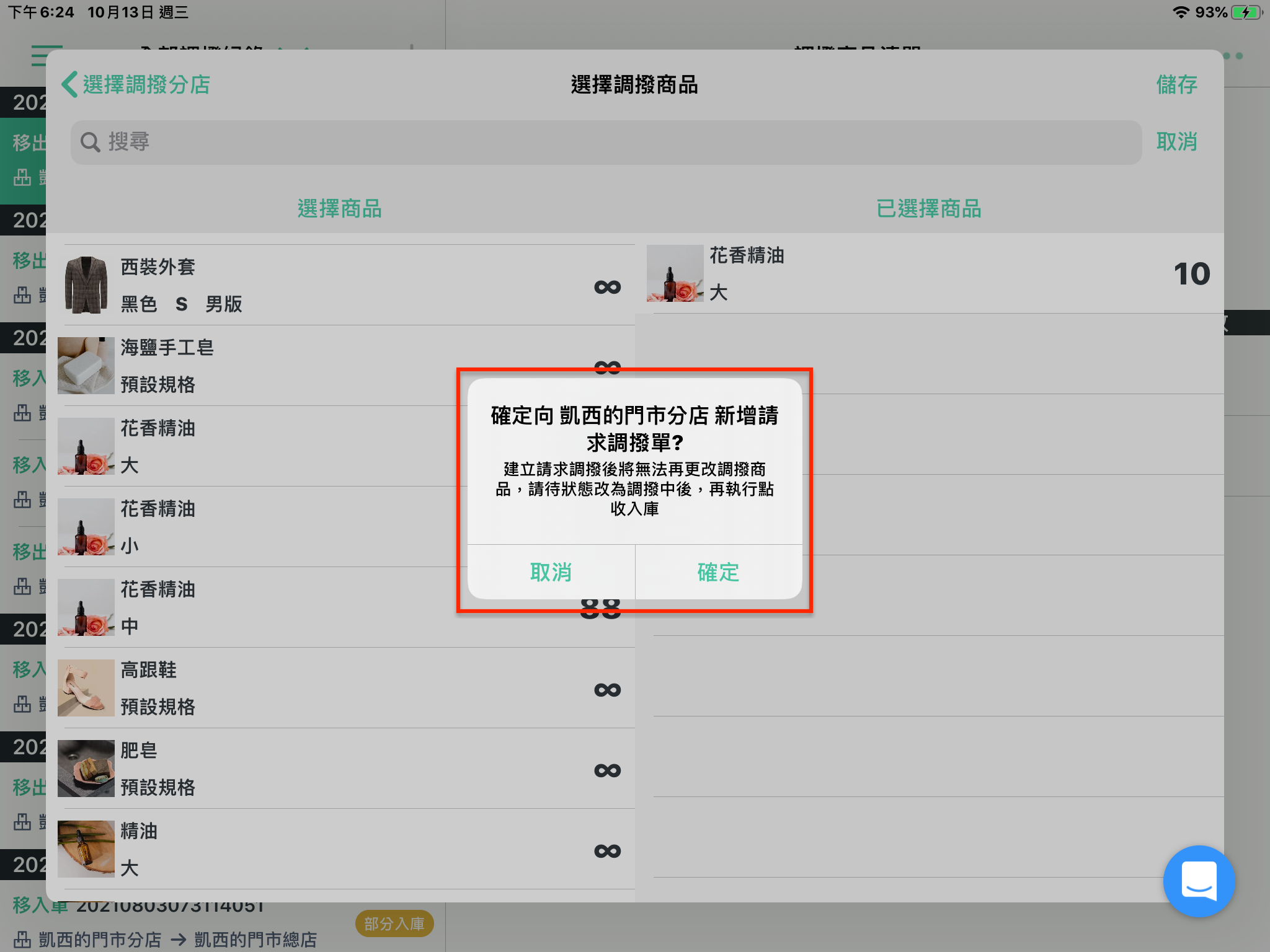
Task: Save selection with 儲存
Action: point(1176,84)
